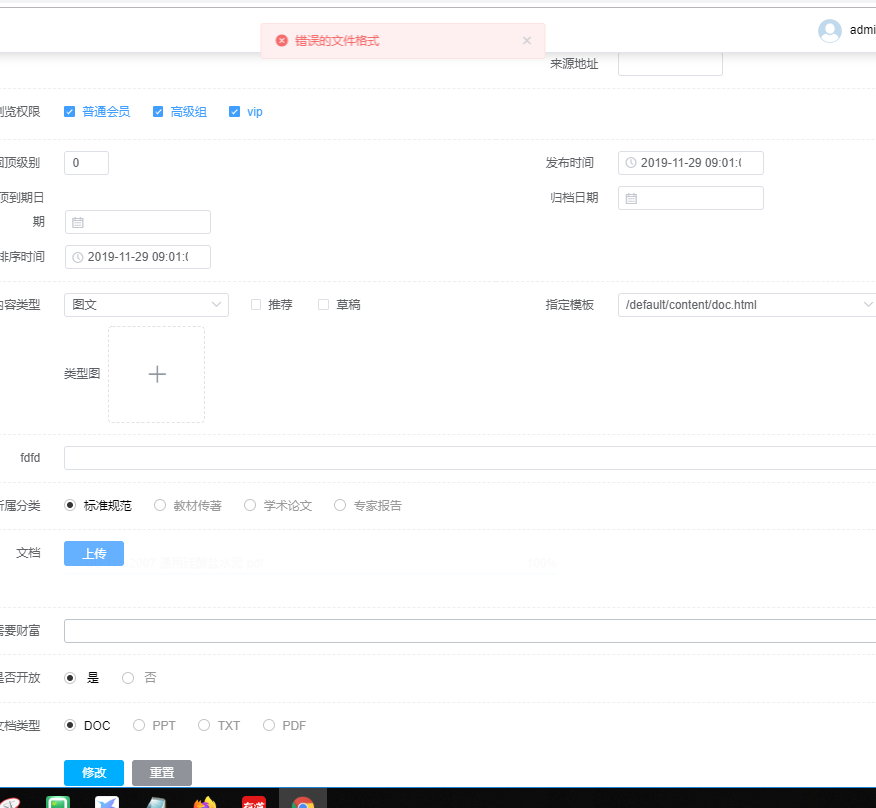Click clock icon in publish time field

(x=631, y=163)
